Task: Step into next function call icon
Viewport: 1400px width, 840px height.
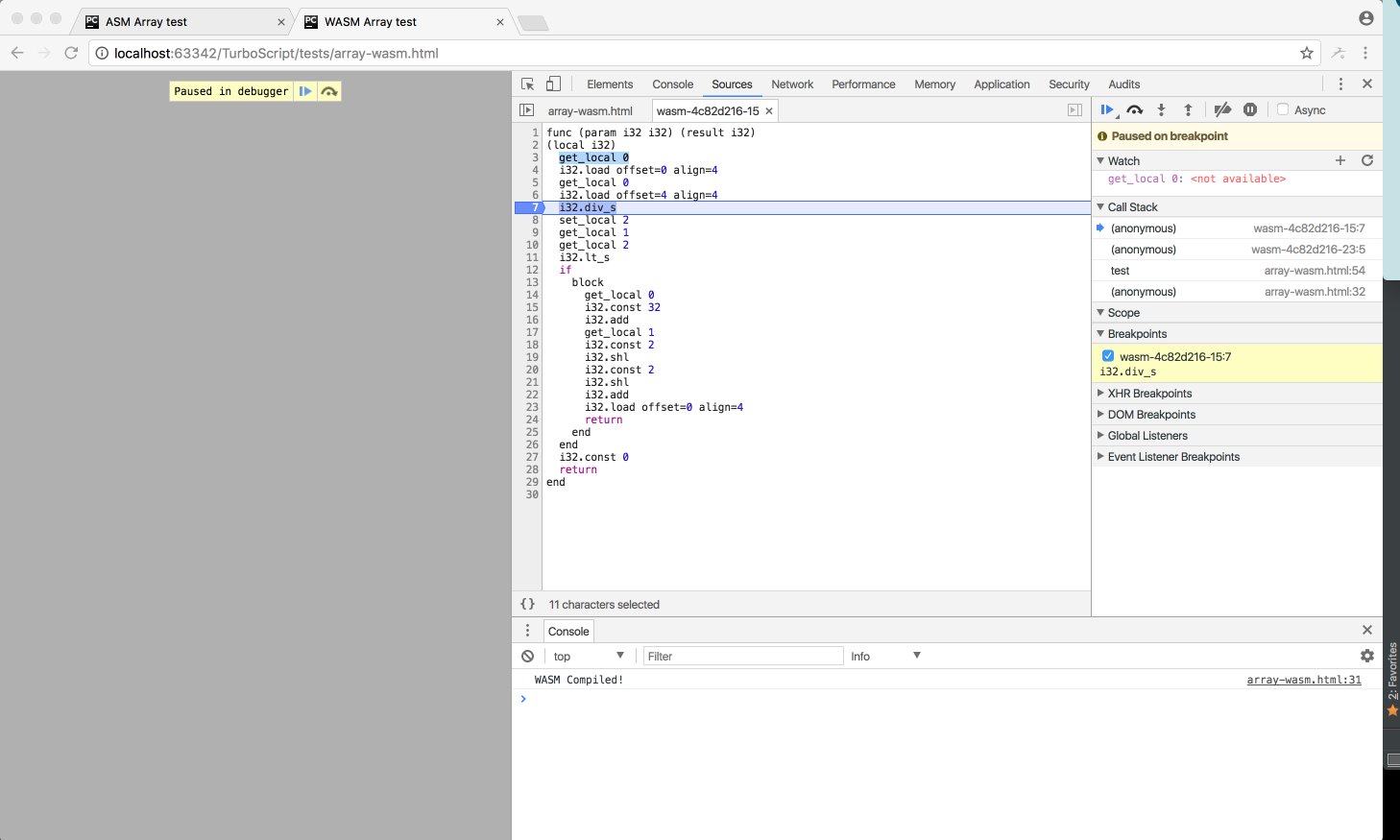Action: coord(1161,110)
